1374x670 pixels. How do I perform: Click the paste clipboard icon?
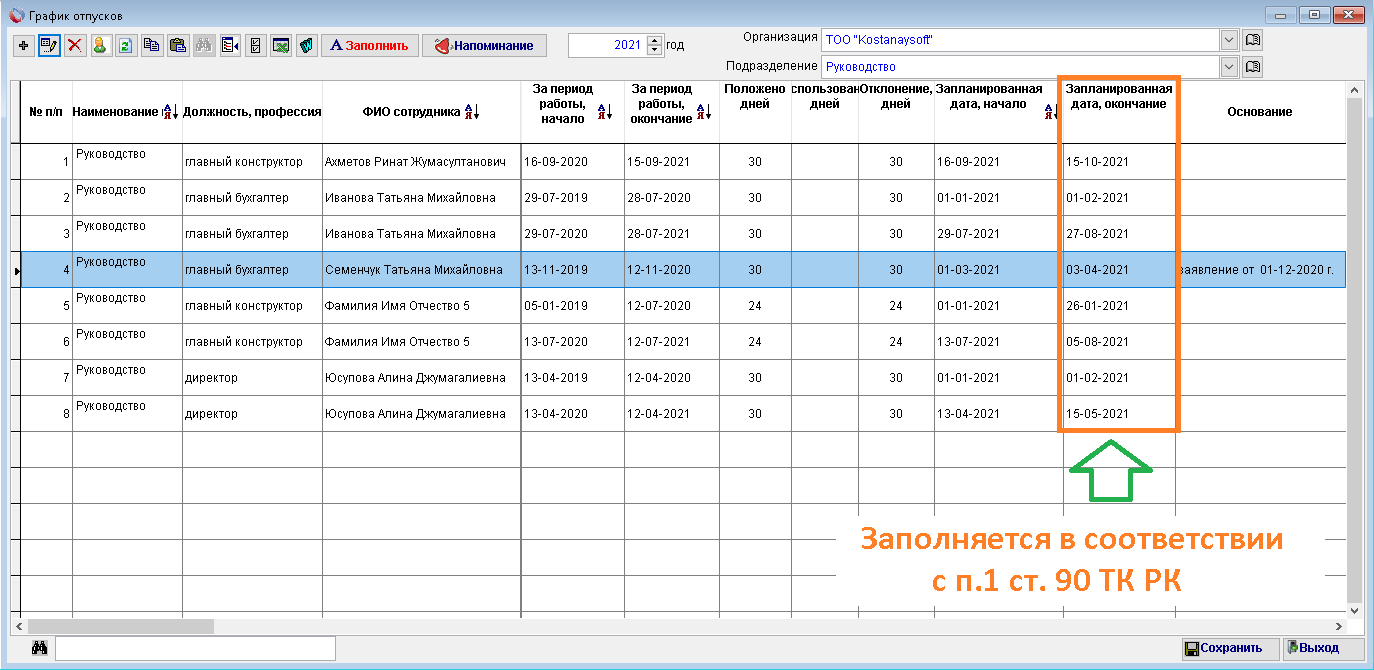click(x=178, y=45)
